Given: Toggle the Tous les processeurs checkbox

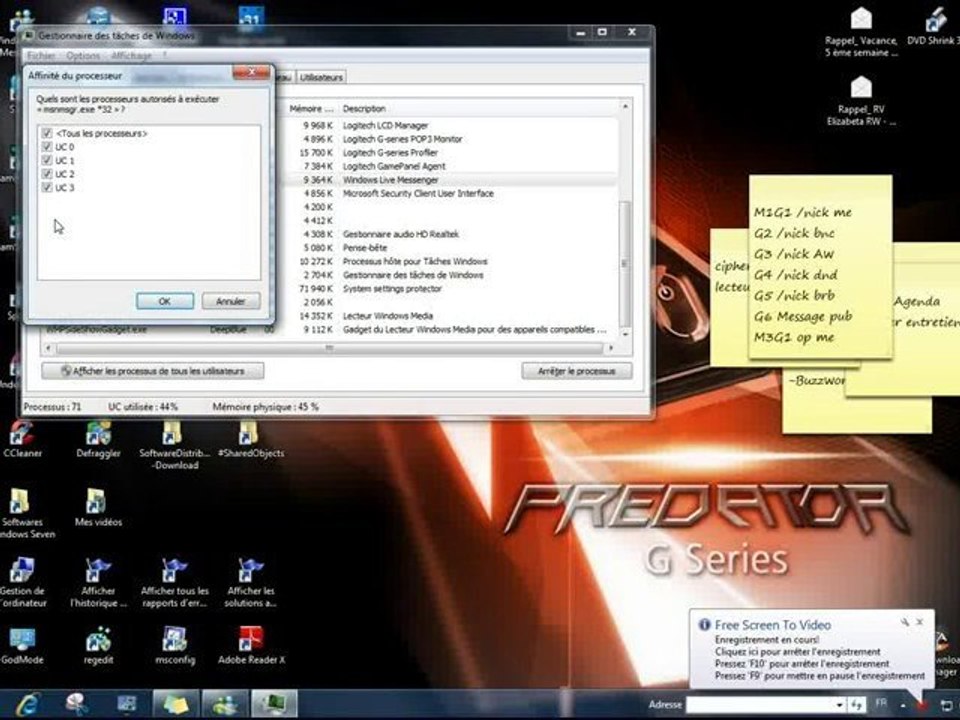Looking at the screenshot, I should point(47,133).
